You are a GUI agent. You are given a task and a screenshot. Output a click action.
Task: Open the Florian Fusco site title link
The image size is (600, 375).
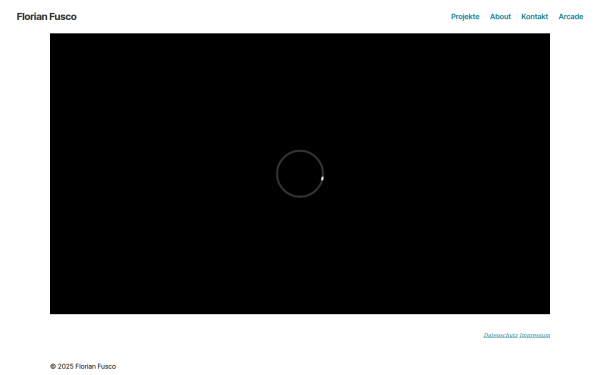coord(47,16)
